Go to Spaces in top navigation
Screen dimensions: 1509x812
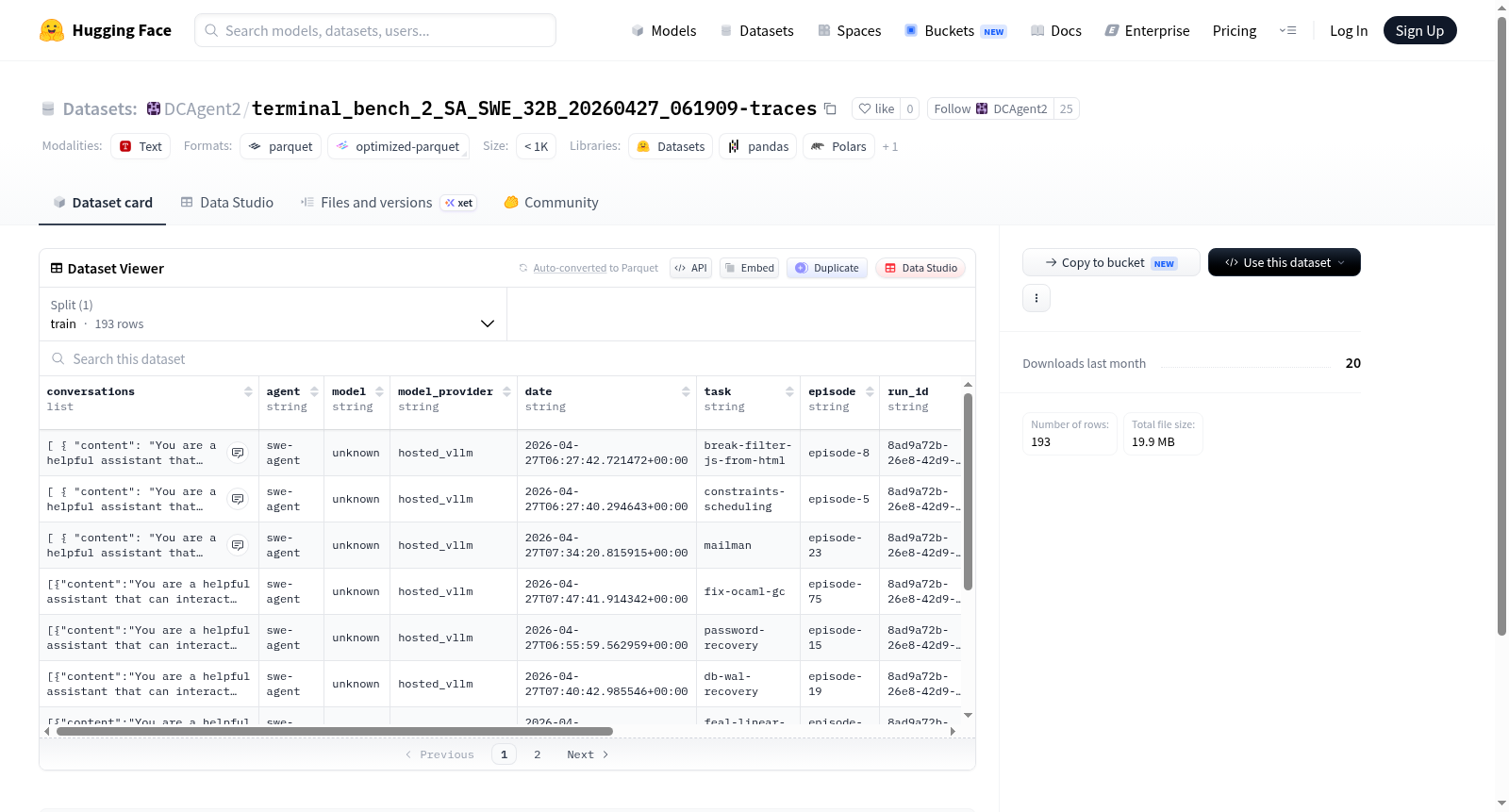[850, 30]
